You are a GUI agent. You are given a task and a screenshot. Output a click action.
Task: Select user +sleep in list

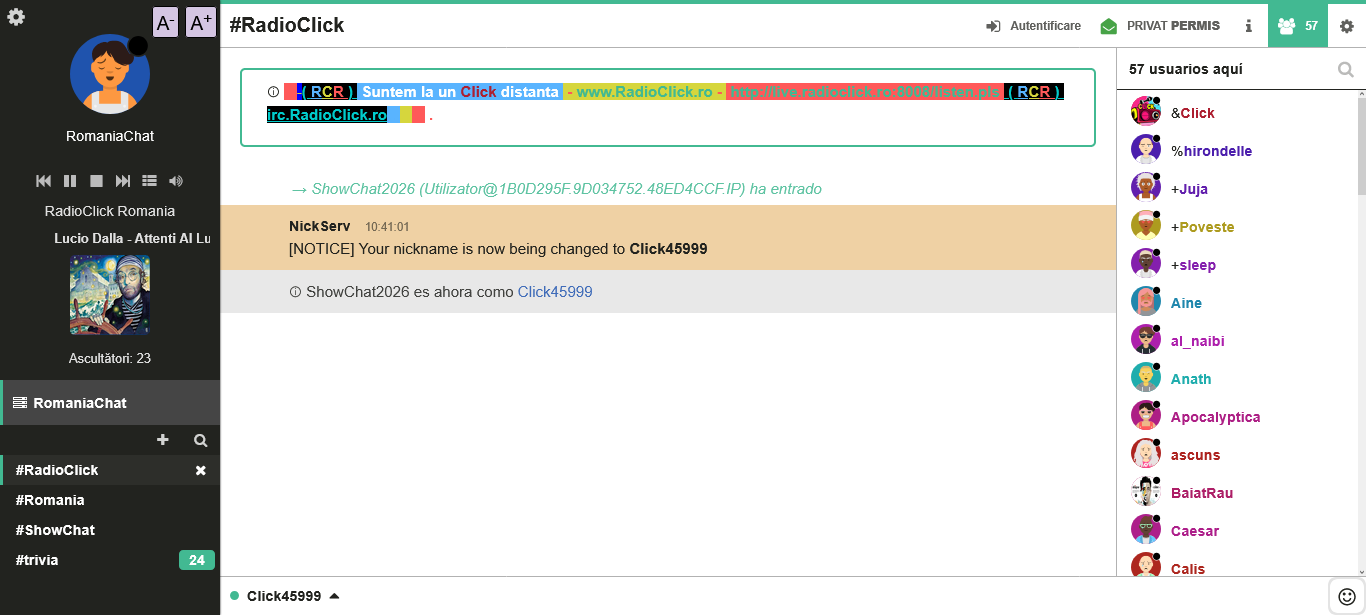(1193, 265)
